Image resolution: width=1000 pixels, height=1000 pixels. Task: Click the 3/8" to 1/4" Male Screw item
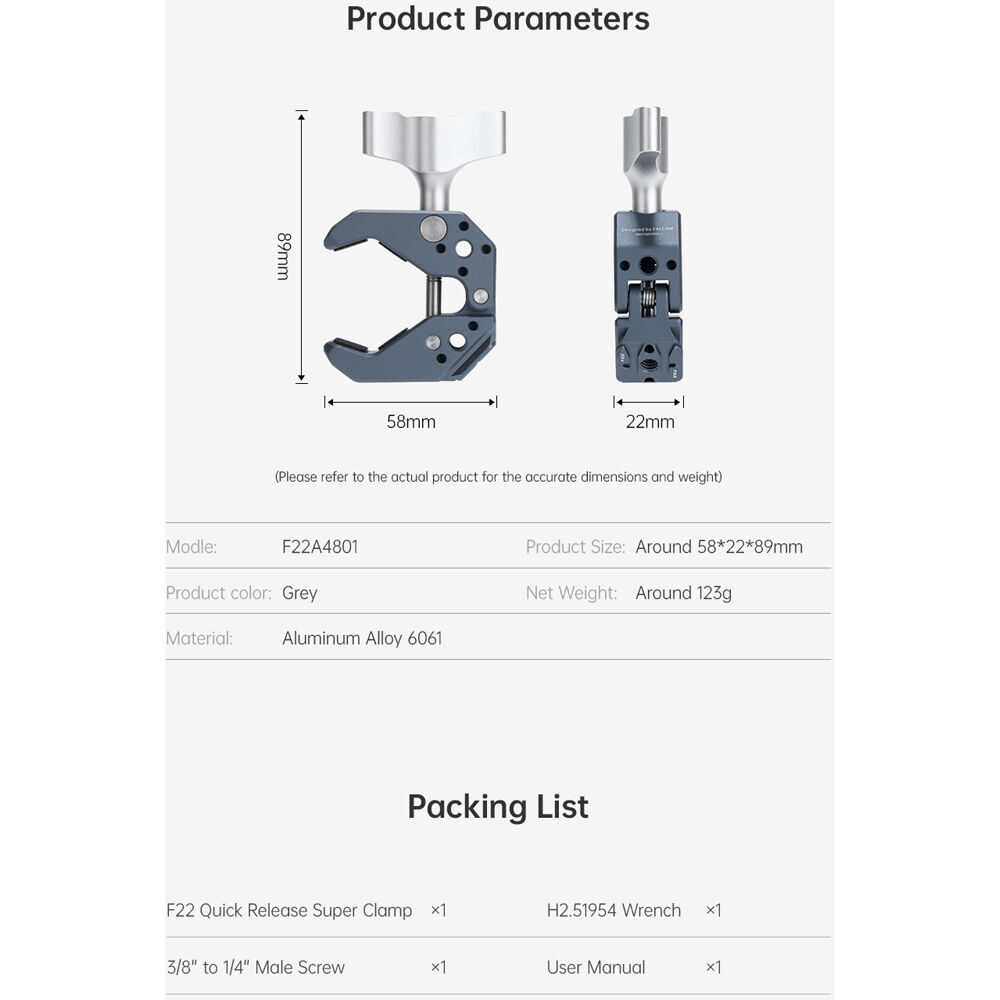tap(256, 967)
